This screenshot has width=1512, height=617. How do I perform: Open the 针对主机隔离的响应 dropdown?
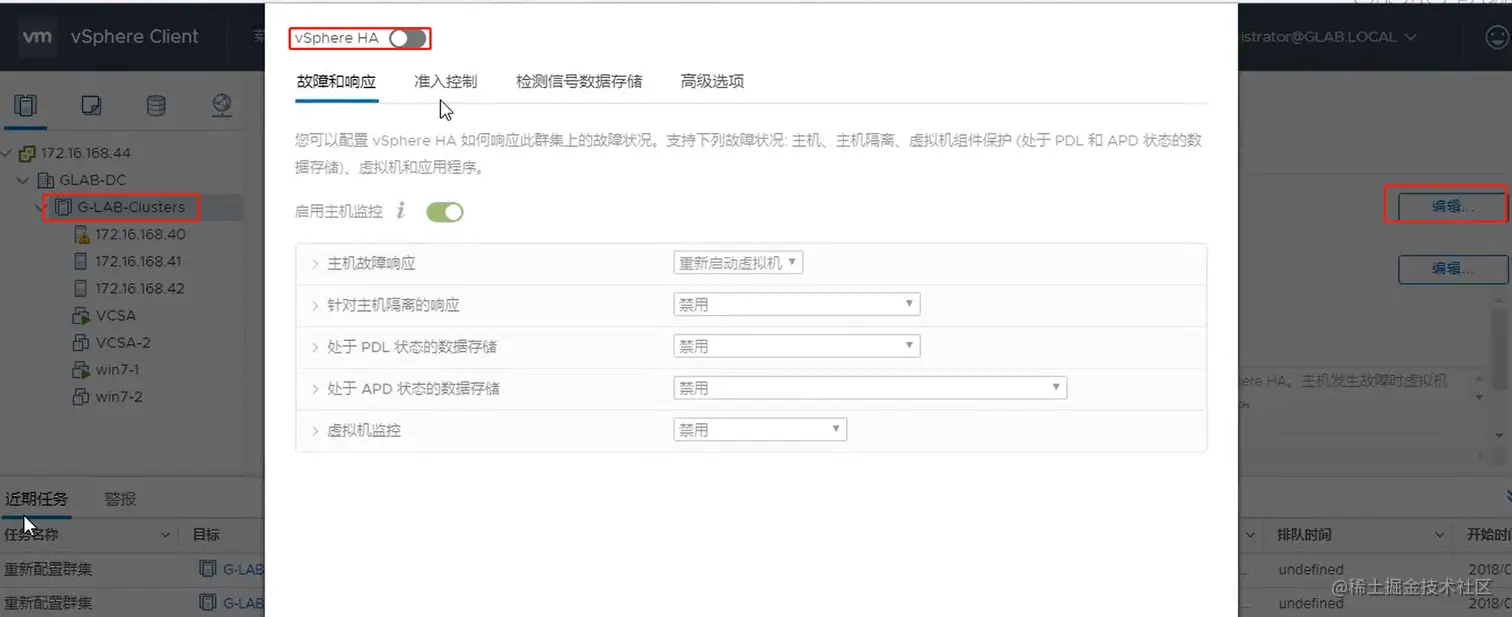(x=797, y=304)
